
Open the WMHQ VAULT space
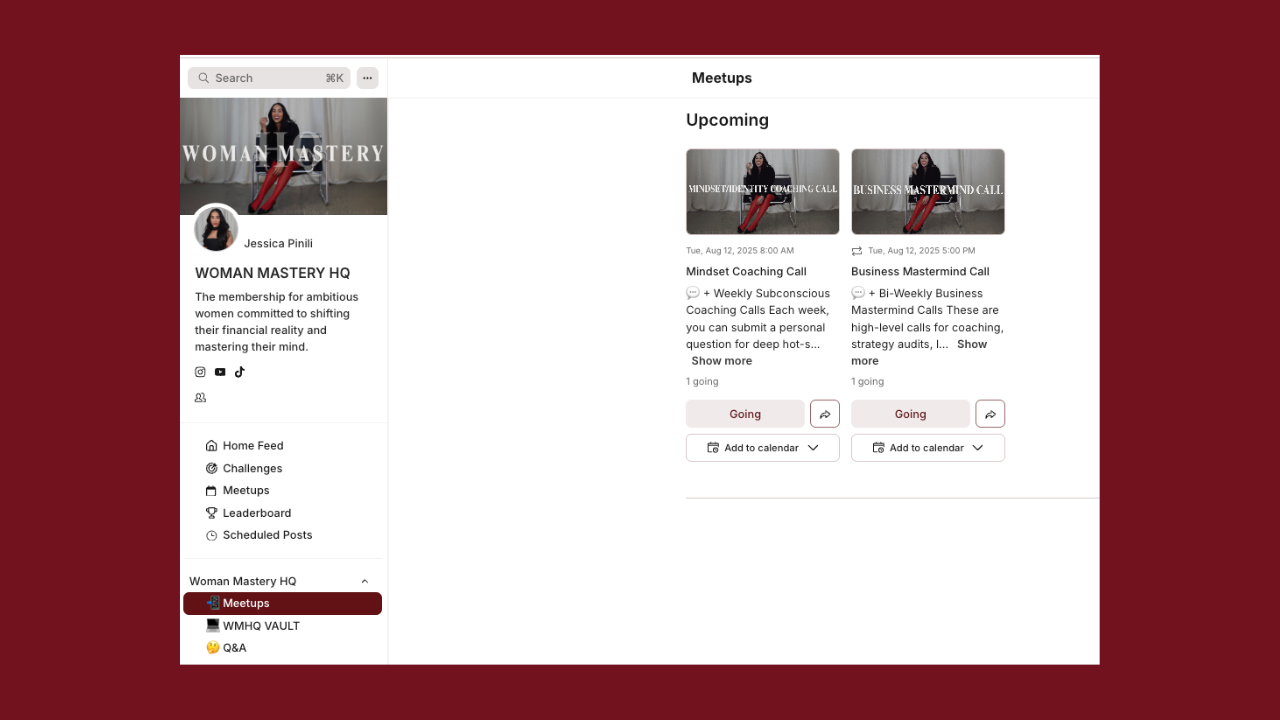tap(261, 626)
